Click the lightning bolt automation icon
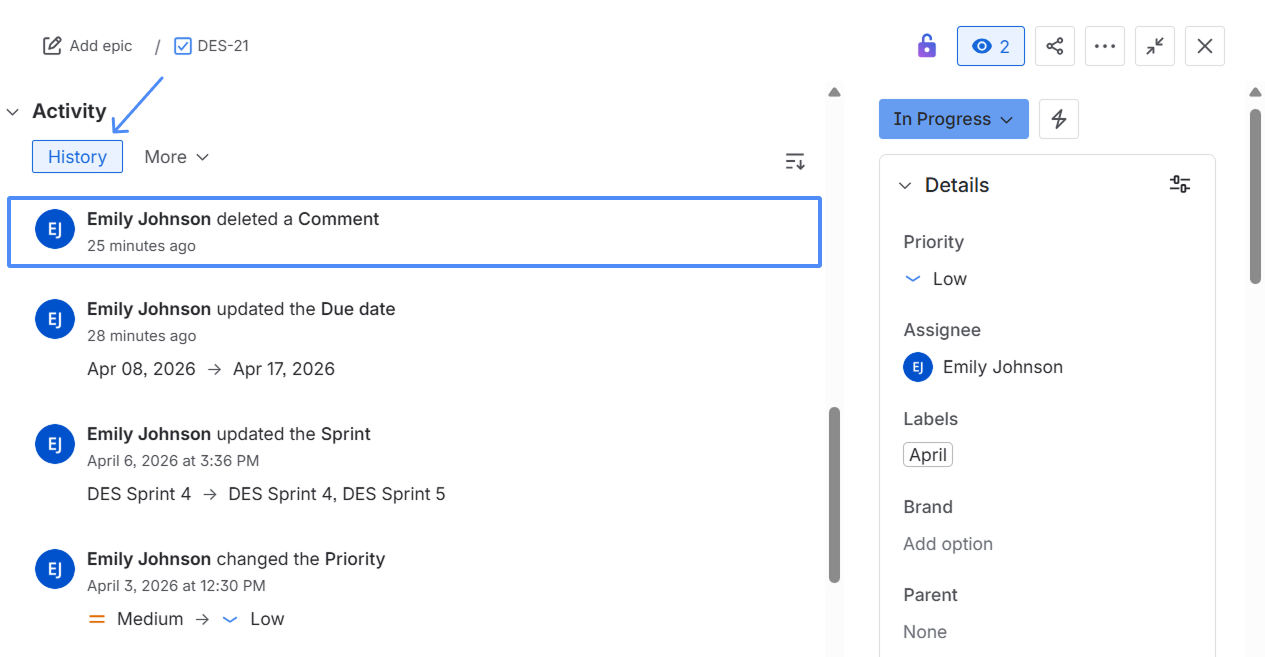The width and height of the screenshot is (1265, 657). [x=1059, y=119]
